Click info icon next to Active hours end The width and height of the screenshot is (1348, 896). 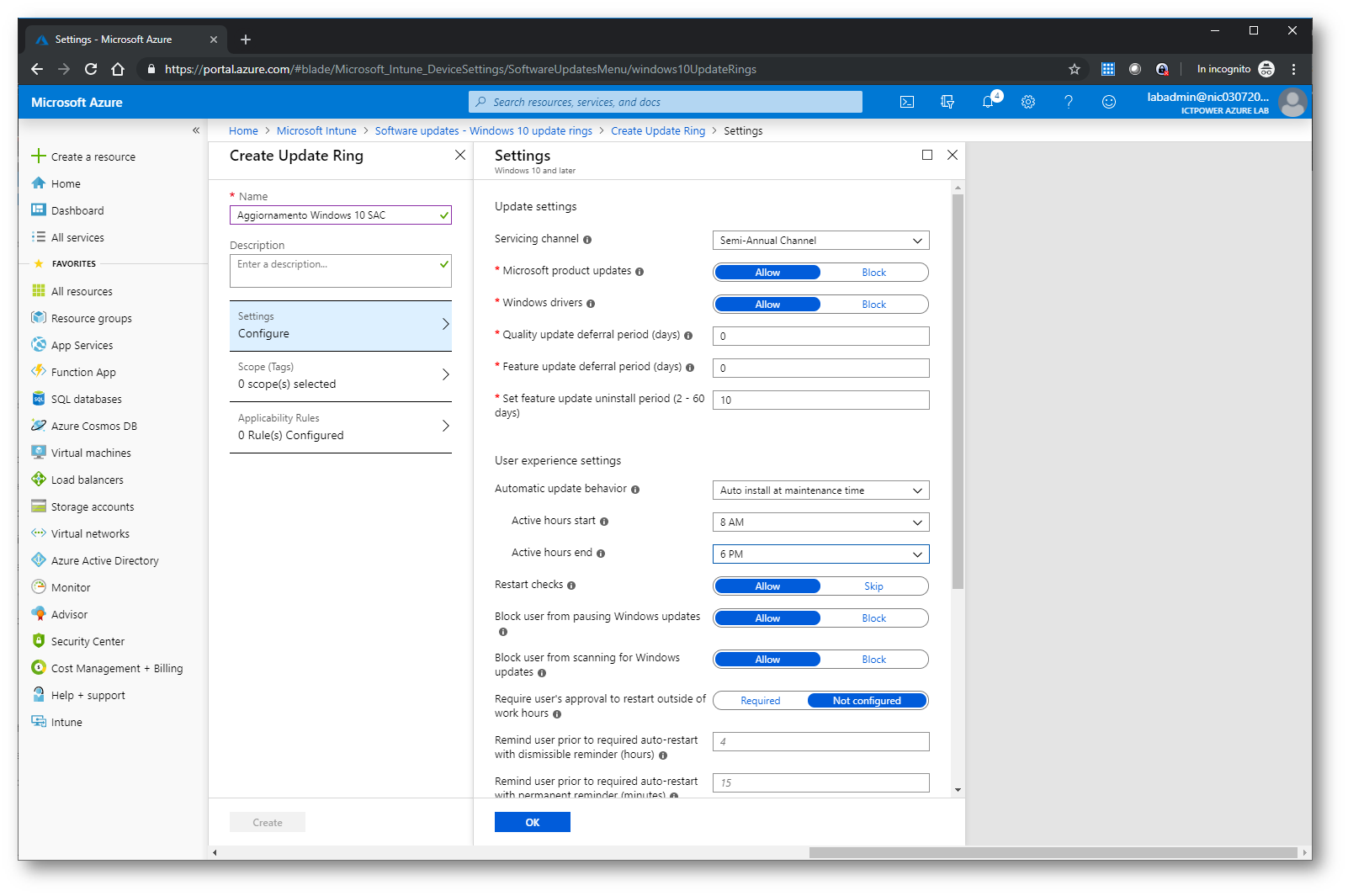tap(601, 554)
